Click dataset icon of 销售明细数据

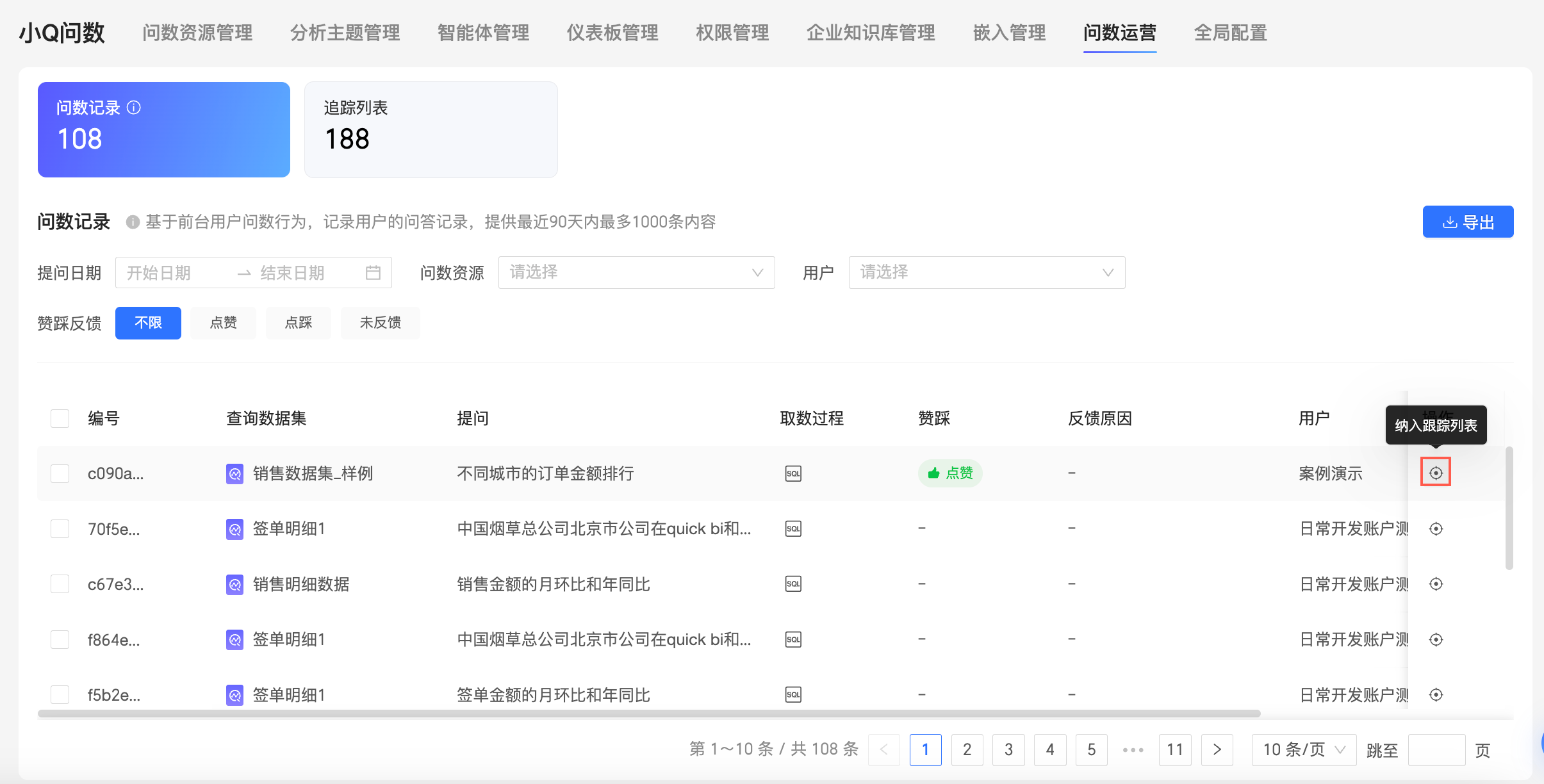coord(234,585)
